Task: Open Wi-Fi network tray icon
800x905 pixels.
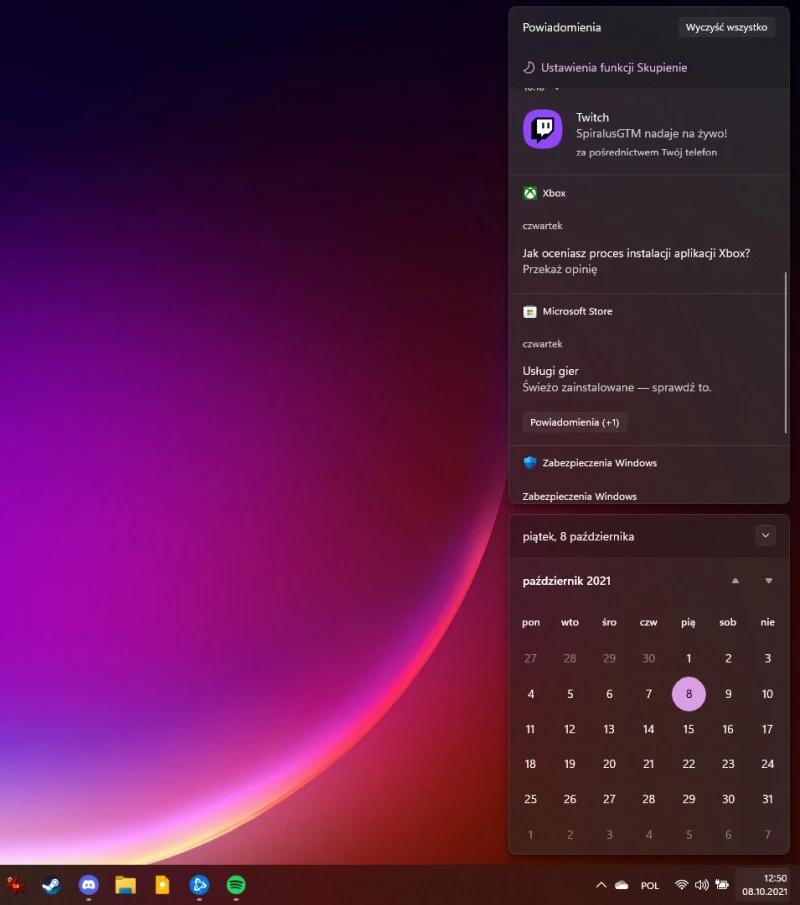Action: [x=682, y=885]
